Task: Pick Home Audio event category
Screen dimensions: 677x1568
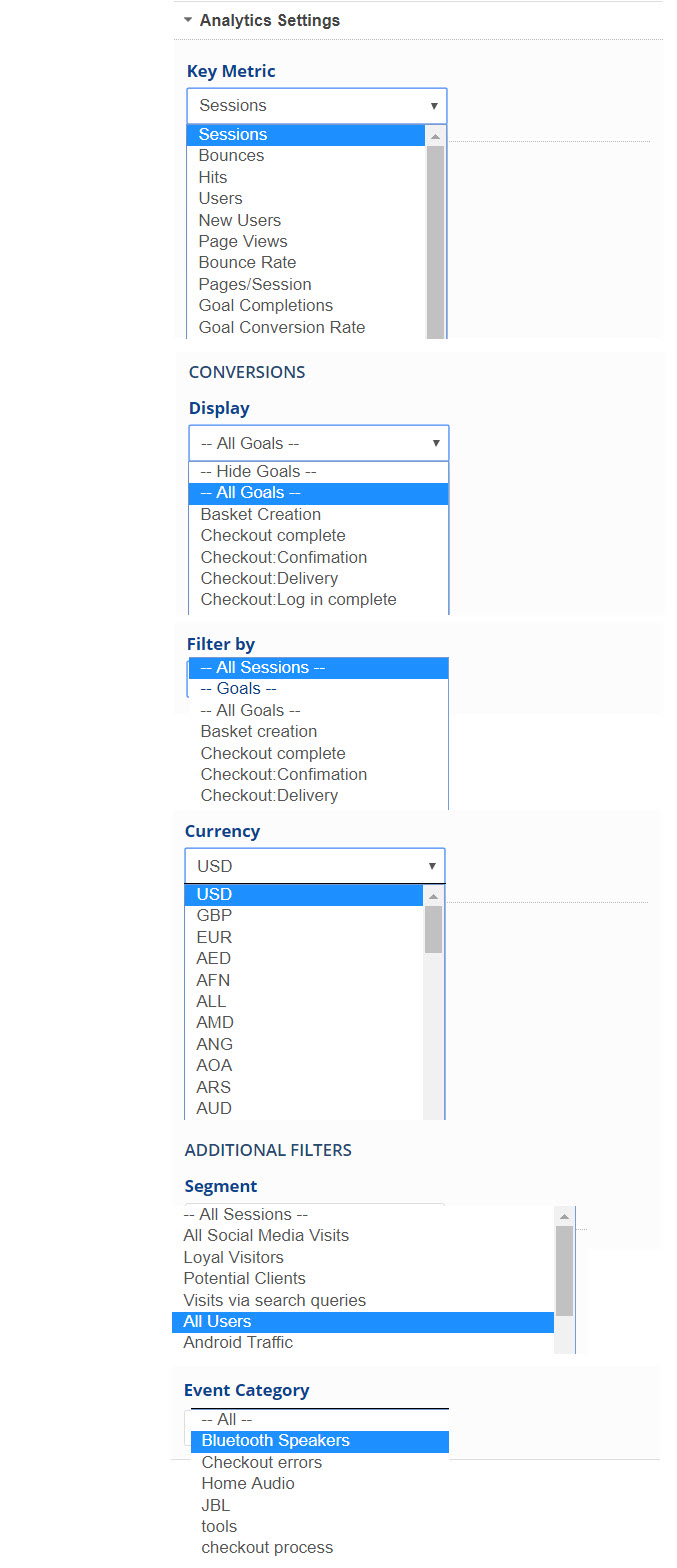Action: tap(247, 1484)
